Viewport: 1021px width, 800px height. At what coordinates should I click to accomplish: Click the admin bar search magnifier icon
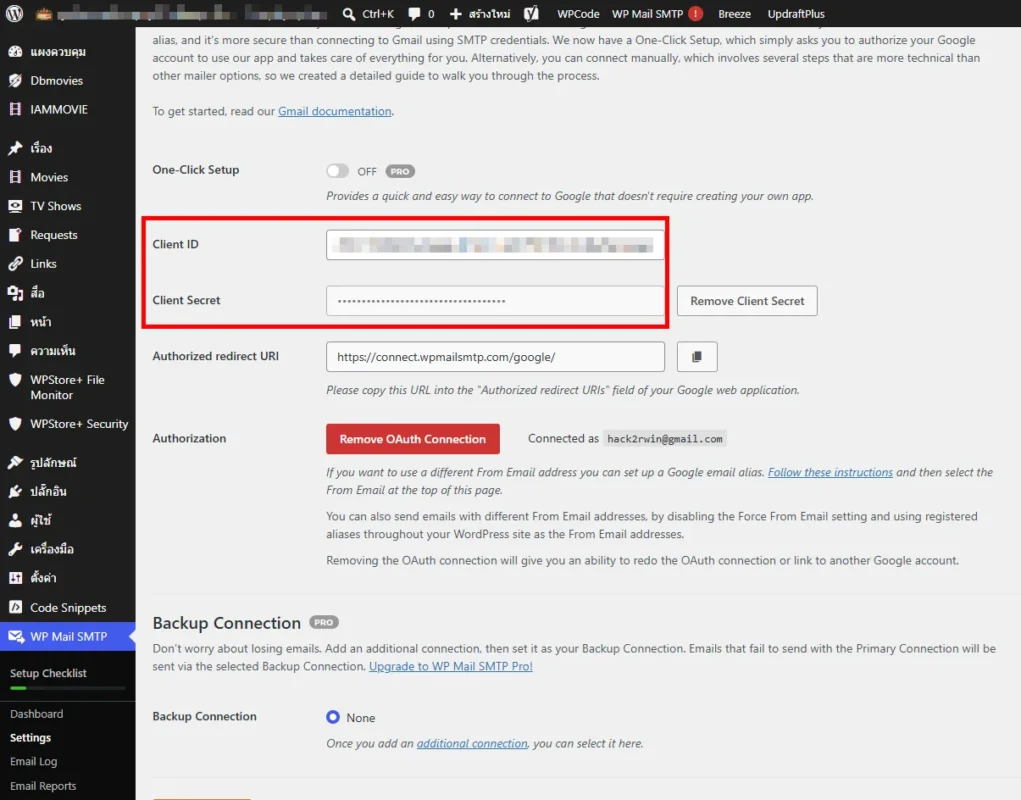(x=349, y=14)
